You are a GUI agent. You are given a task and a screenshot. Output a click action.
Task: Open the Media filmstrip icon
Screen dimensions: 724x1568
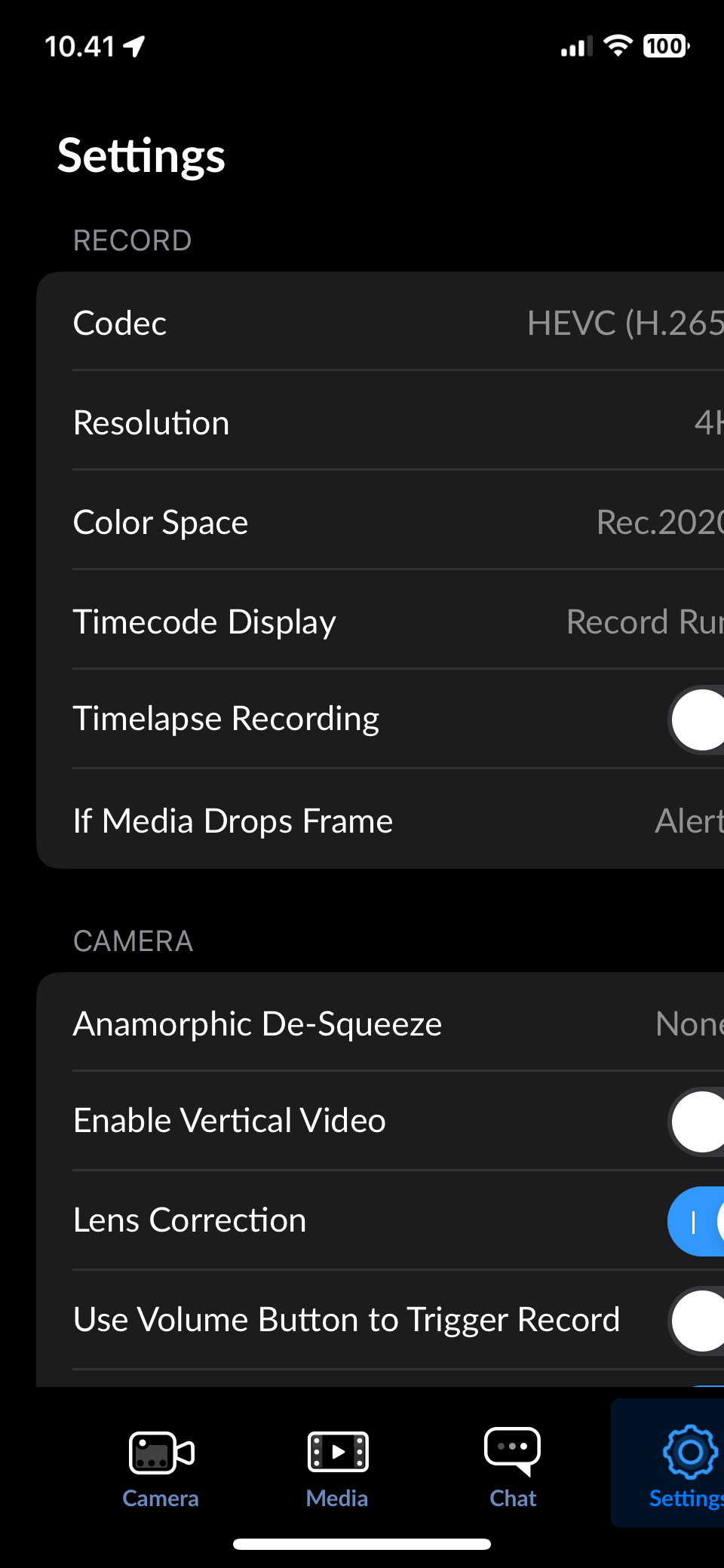coord(338,1451)
